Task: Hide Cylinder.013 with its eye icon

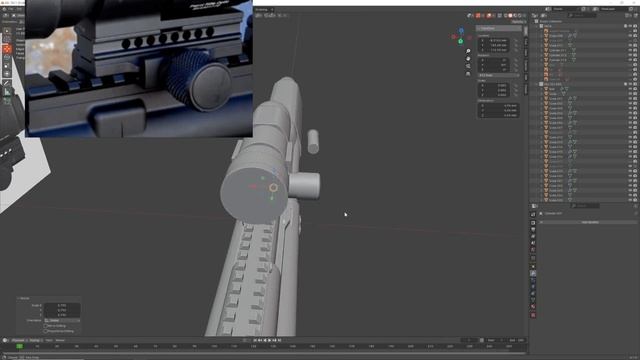Action: pyautogui.click(x=630, y=50)
